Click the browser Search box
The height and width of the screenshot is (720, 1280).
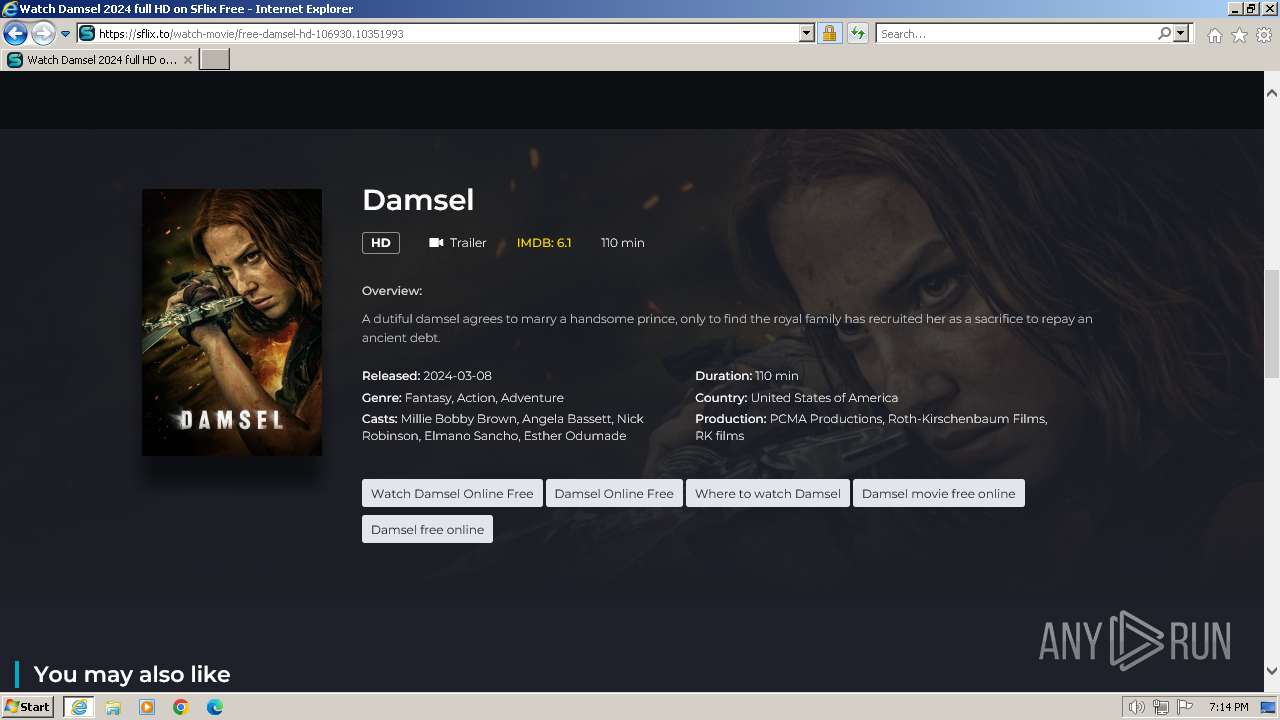(1016, 34)
